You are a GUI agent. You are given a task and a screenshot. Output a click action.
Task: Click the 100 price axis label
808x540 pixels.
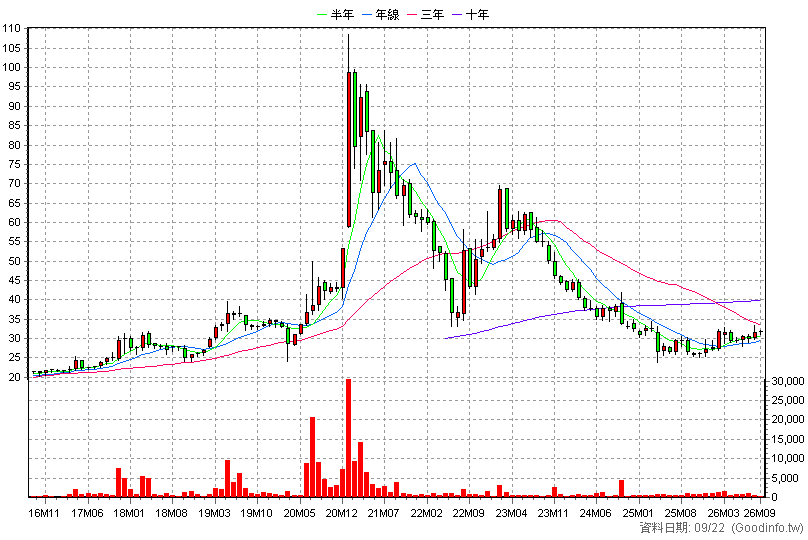pos(11,68)
